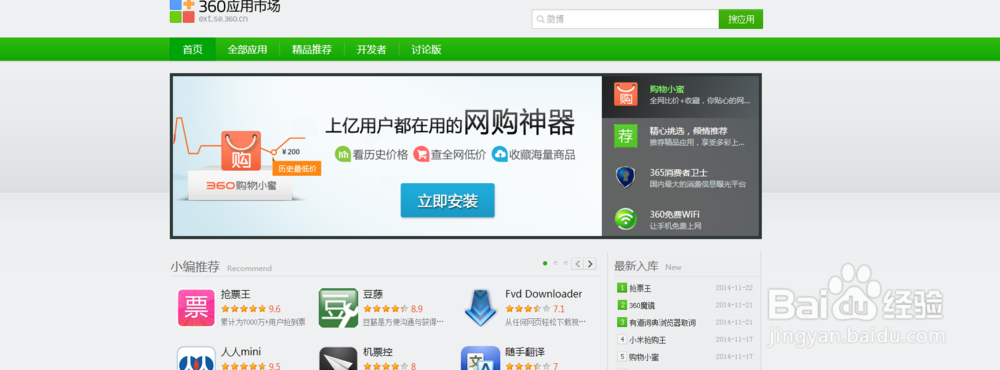Open 抢票王 in 最新入库 list
The width and height of the screenshot is (1000, 370).
640,288
